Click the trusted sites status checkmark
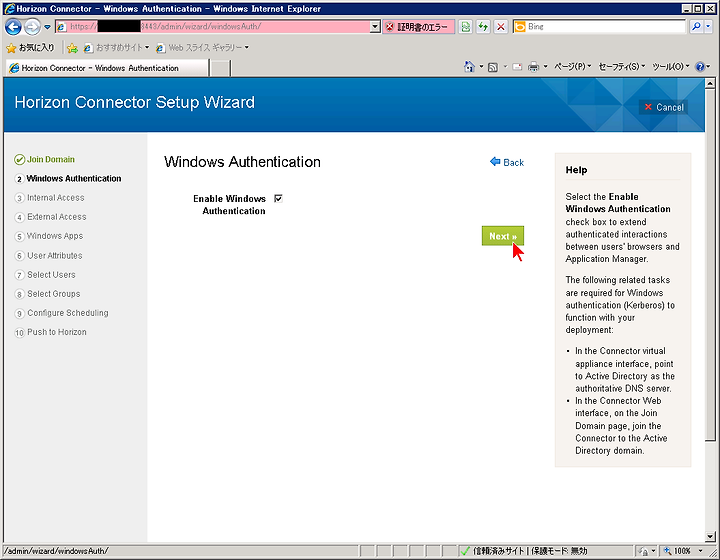Image resolution: width=720 pixels, height=560 pixels. [465, 551]
